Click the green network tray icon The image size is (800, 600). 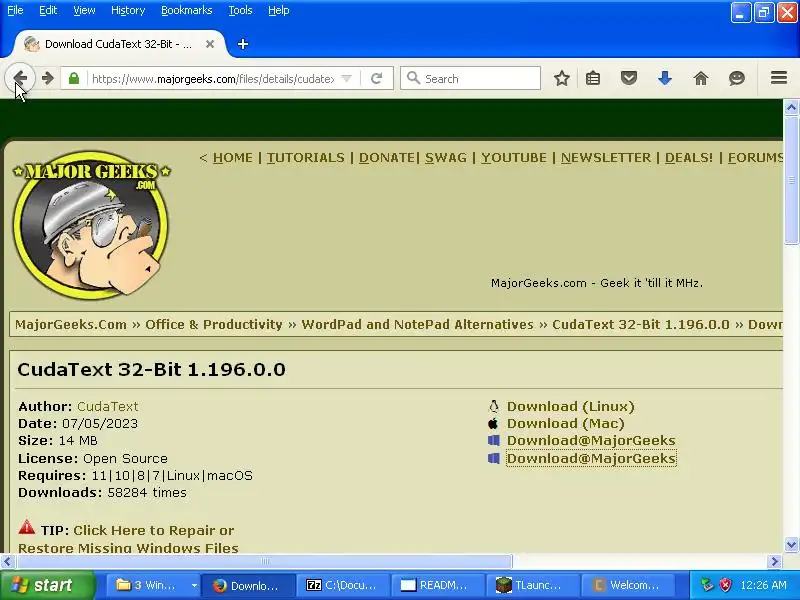pos(707,585)
